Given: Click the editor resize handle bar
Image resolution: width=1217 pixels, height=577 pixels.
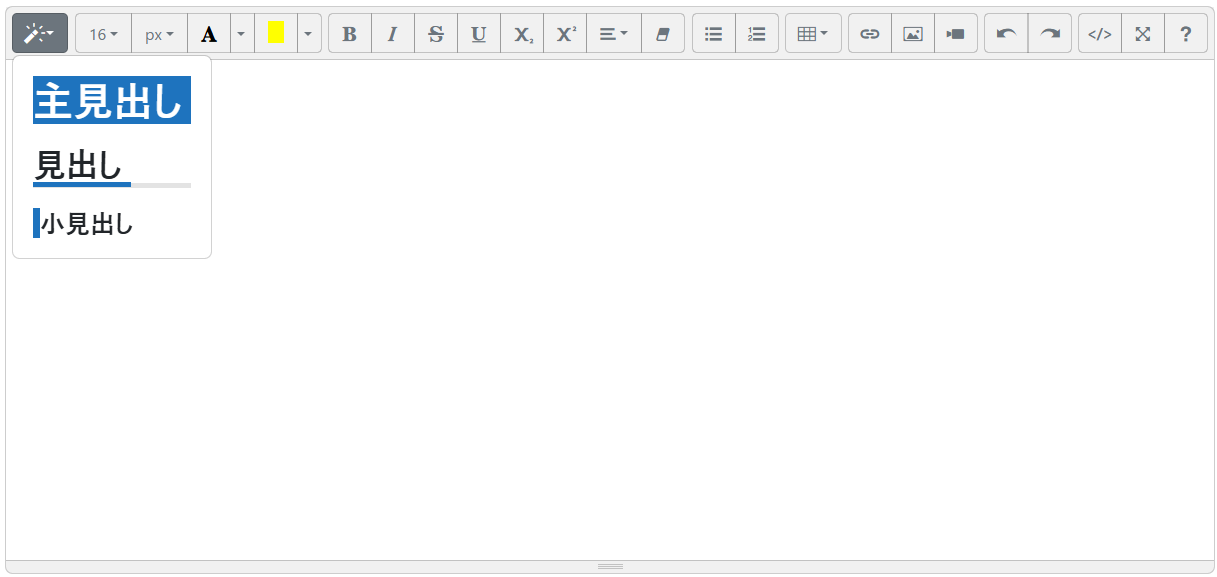Looking at the screenshot, I should tap(610, 567).
